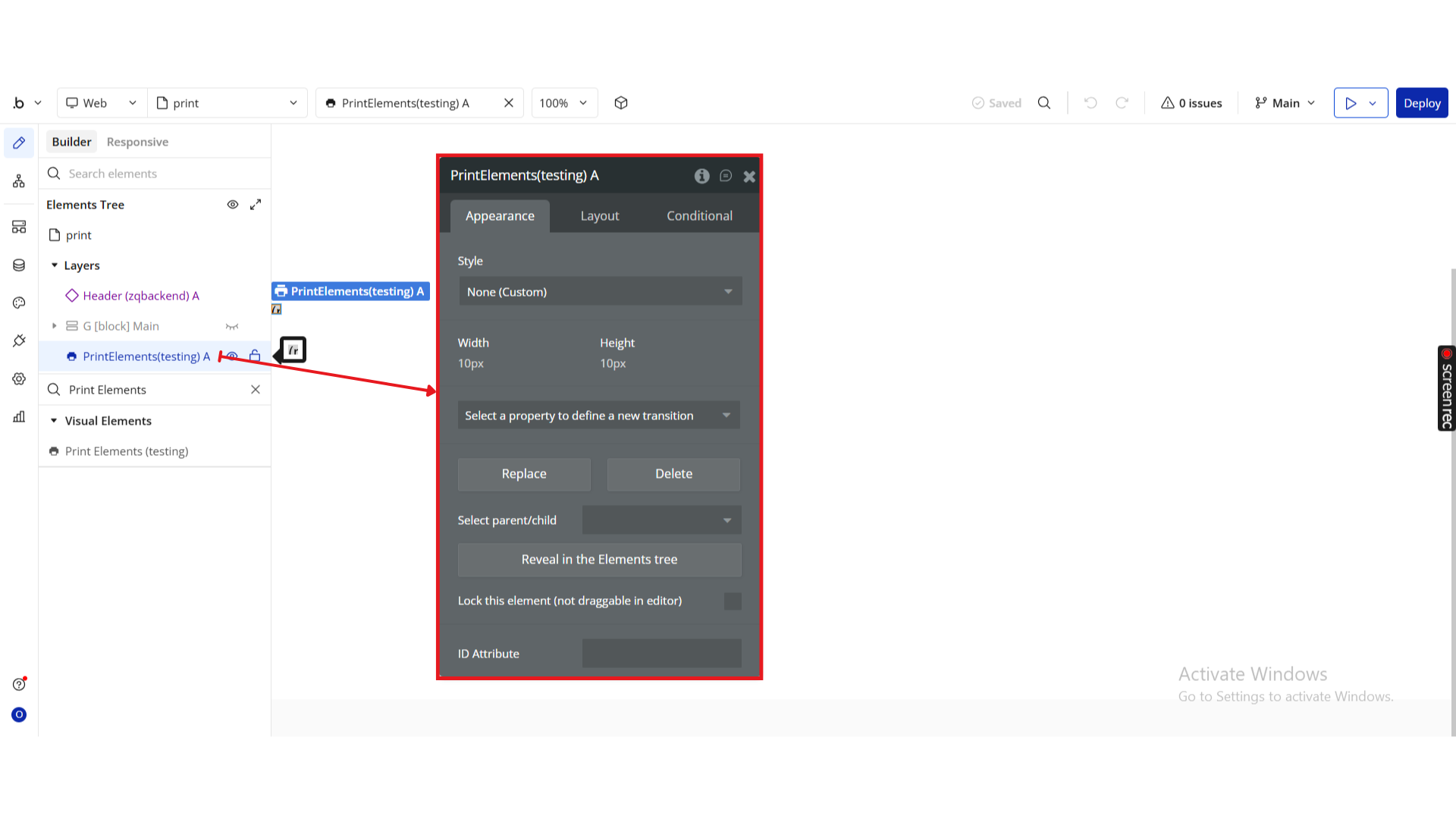Open the Style None (Custom) dropdown
This screenshot has width=1456, height=819.
(x=600, y=292)
